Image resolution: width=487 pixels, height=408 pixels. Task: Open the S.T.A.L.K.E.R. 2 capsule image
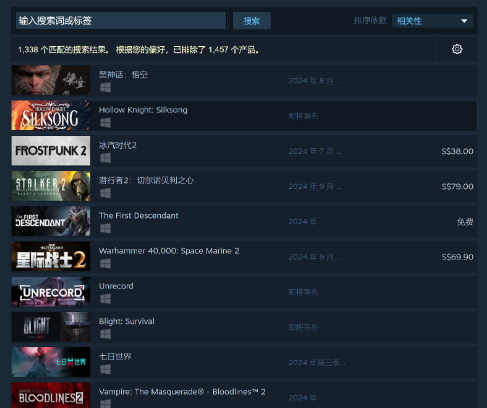(51, 186)
